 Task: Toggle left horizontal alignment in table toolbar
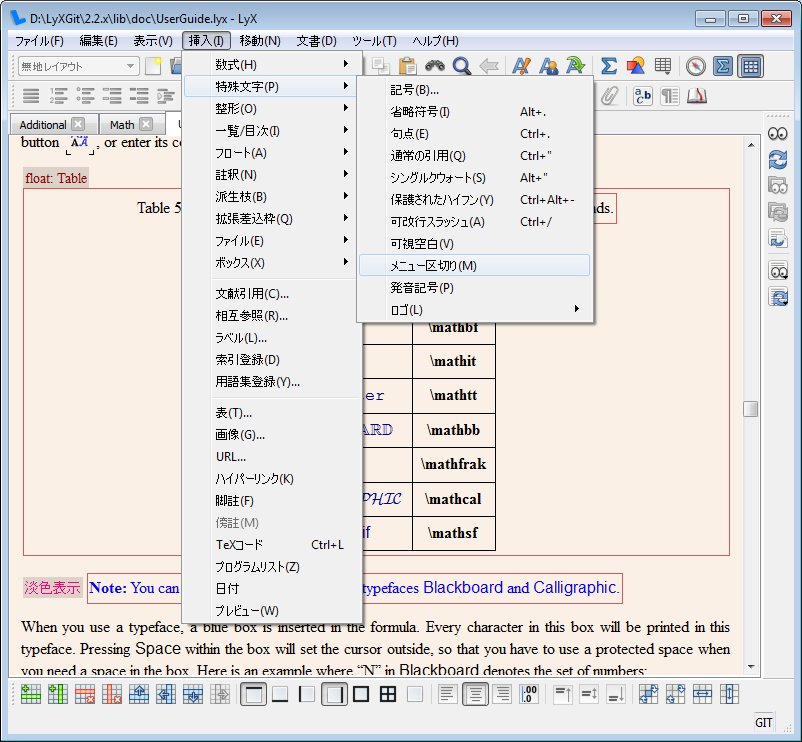coord(448,694)
